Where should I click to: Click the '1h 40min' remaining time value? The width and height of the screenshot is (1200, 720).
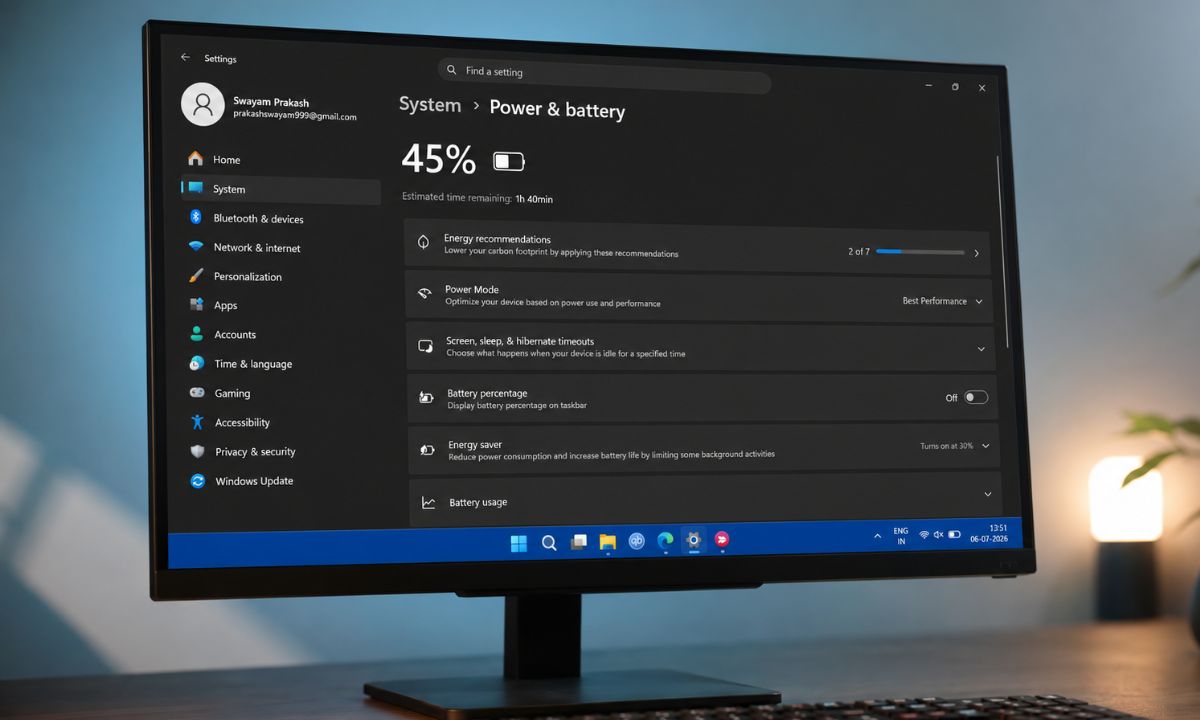(x=534, y=199)
